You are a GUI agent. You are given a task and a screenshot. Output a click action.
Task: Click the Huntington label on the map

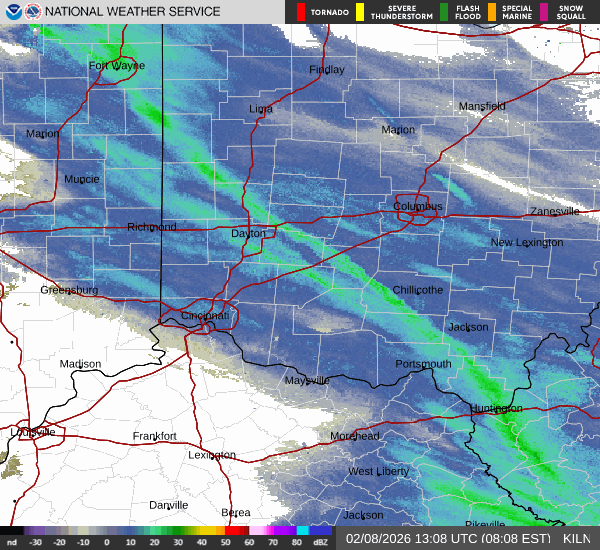coord(496,408)
